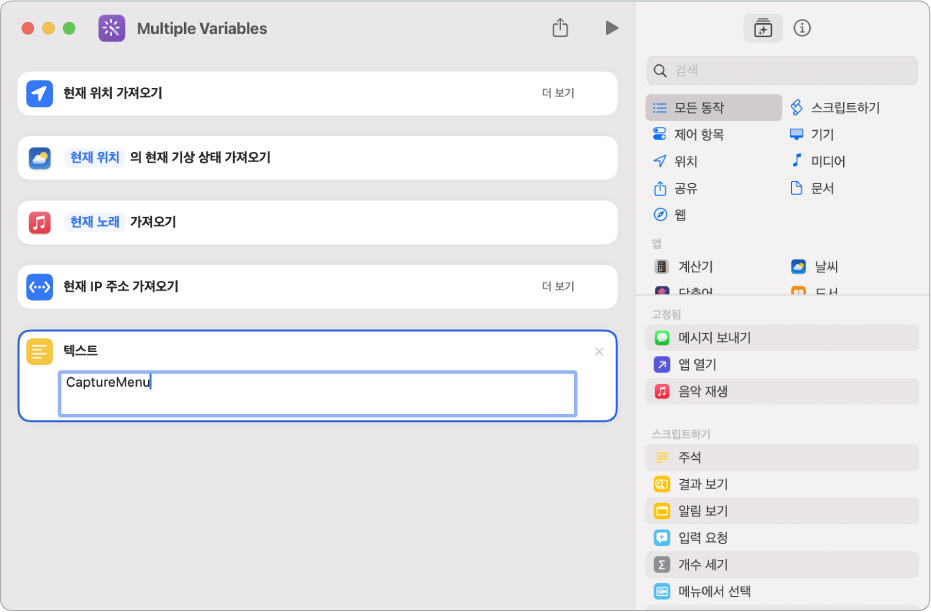Image resolution: width=931 pixels, height=612 pixels.
Task: Share the shortcut via the share icon
Action: click(x=560, y=27)
